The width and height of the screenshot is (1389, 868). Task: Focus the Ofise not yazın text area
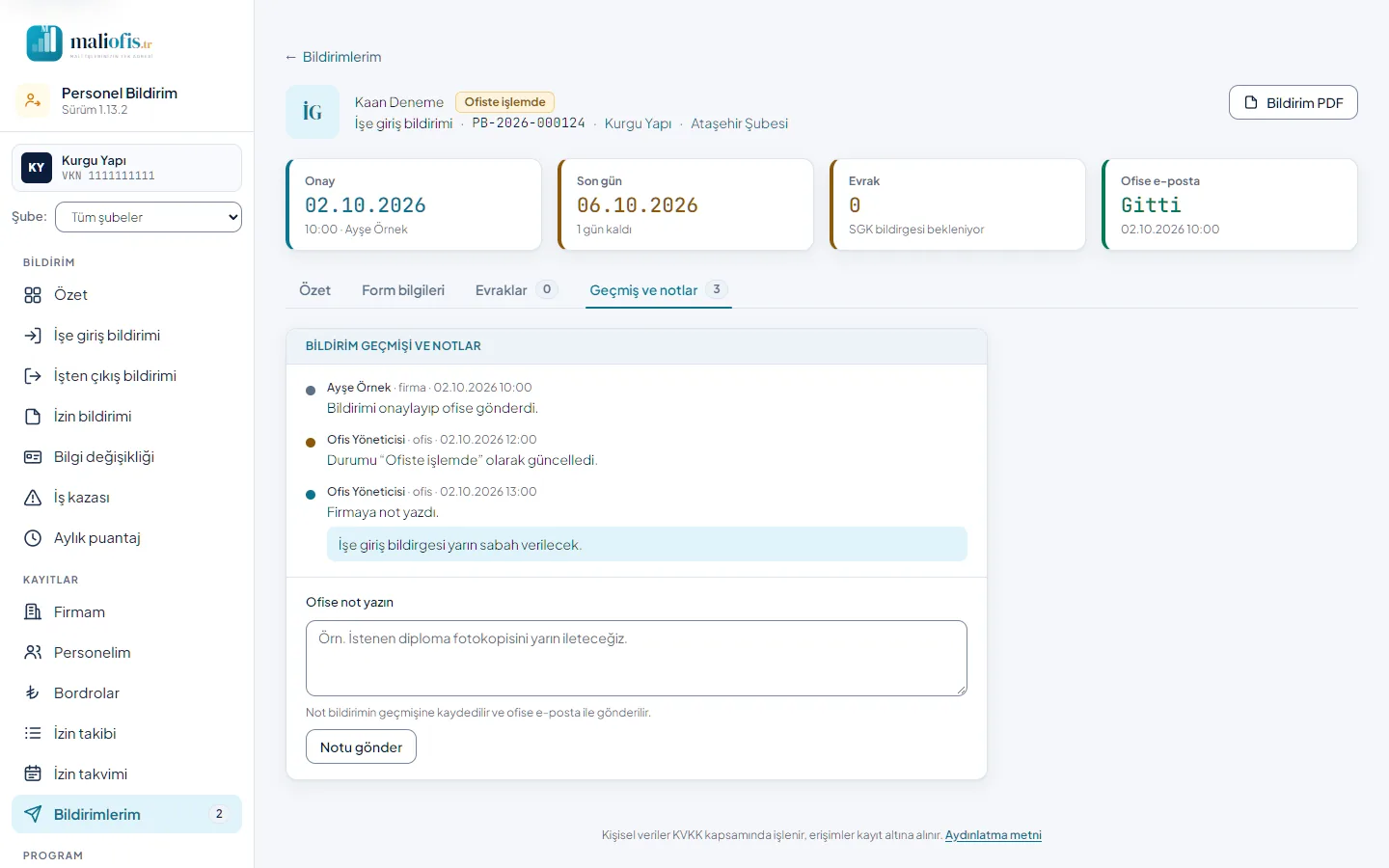click(637, 659)
